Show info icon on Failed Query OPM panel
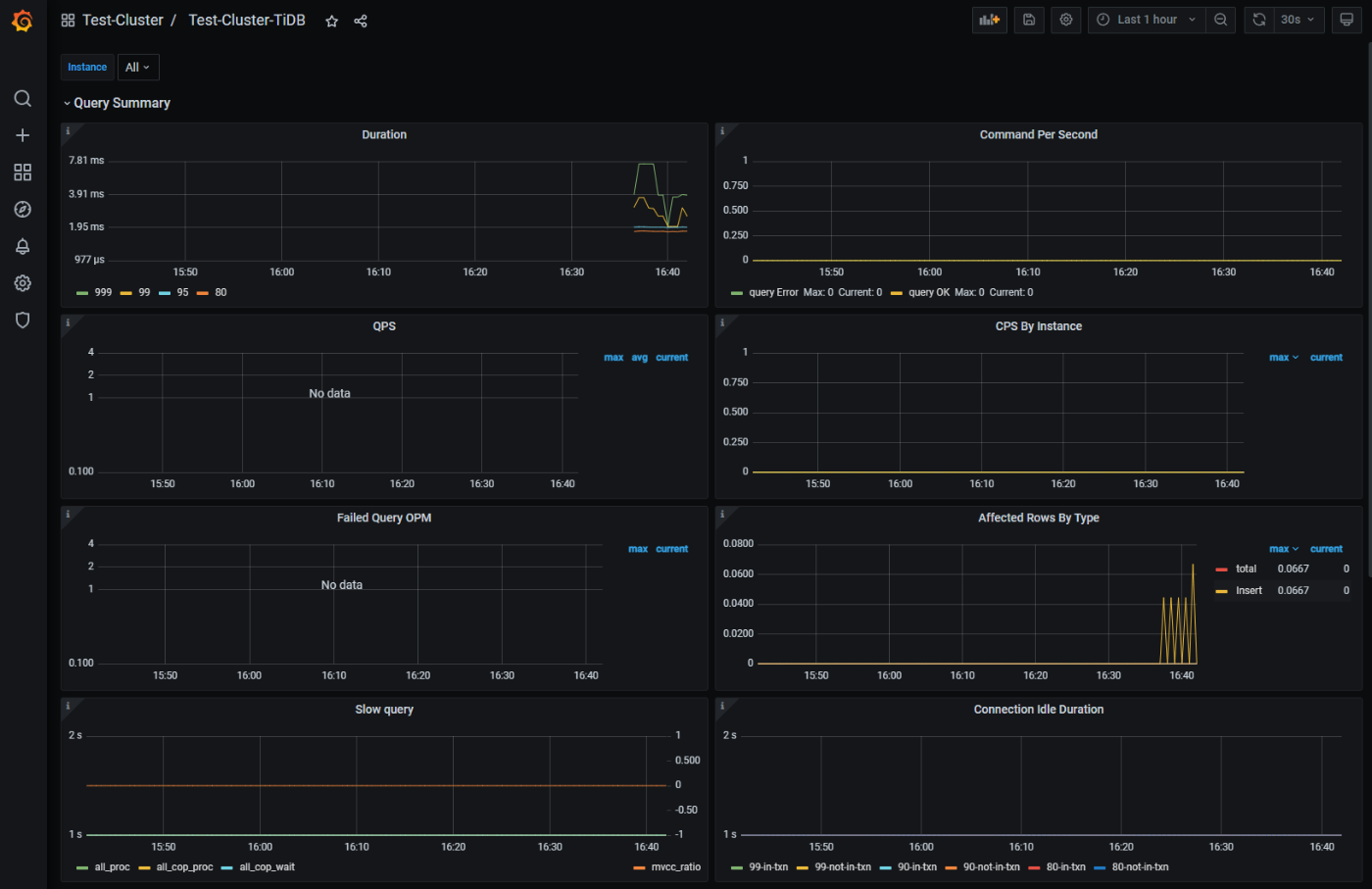This screenshot has width=1372, height=889. [x=68, y=514]
